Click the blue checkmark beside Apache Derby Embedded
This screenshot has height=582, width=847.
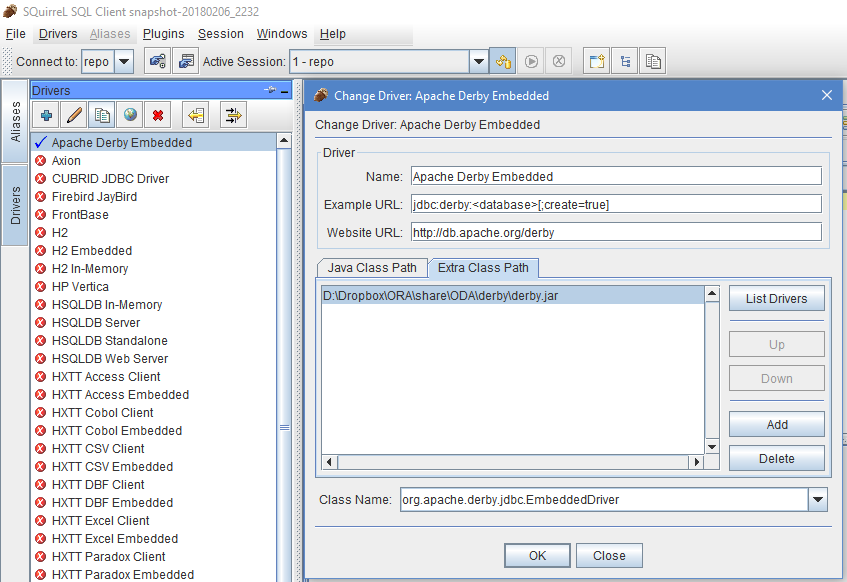tap(41, 142)
